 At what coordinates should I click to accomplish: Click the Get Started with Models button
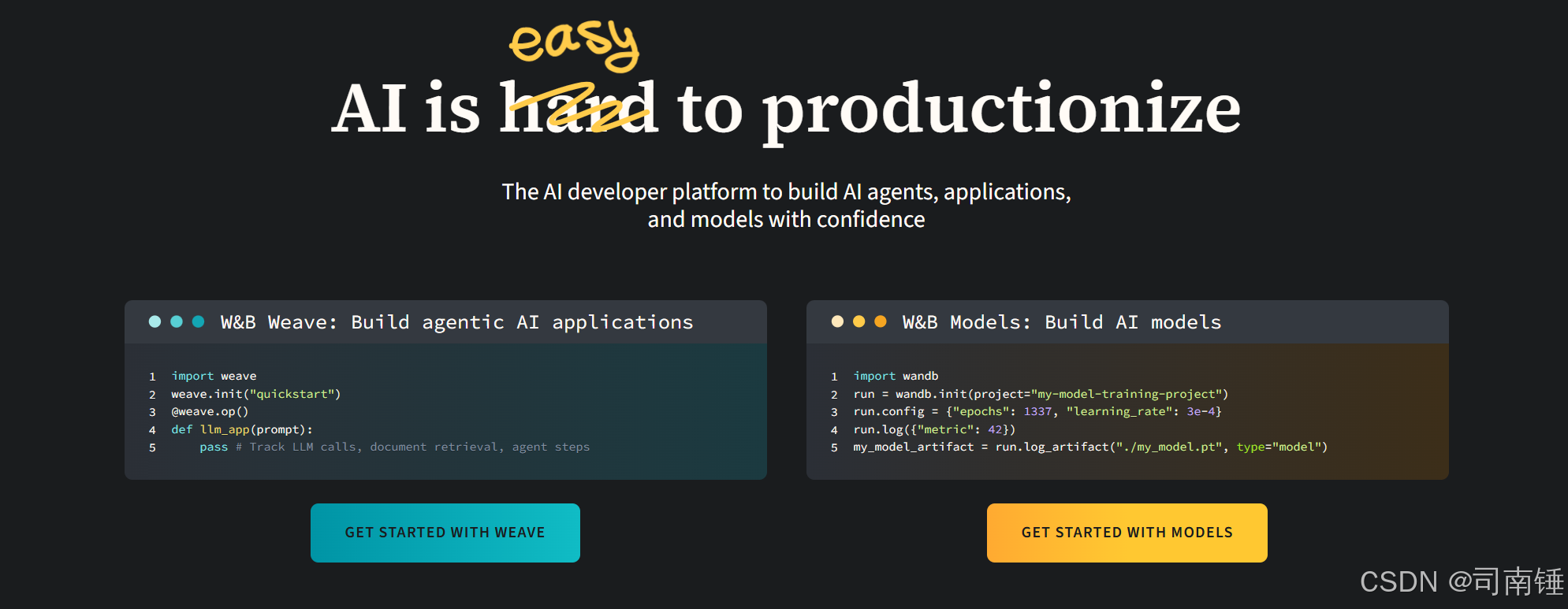(1127, 533)
